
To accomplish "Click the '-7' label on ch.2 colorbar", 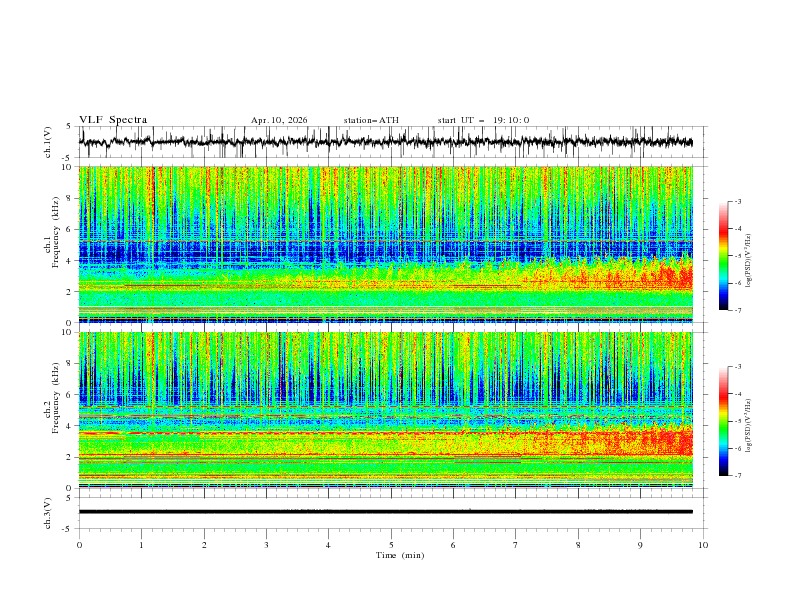I will tap(737, 475).
